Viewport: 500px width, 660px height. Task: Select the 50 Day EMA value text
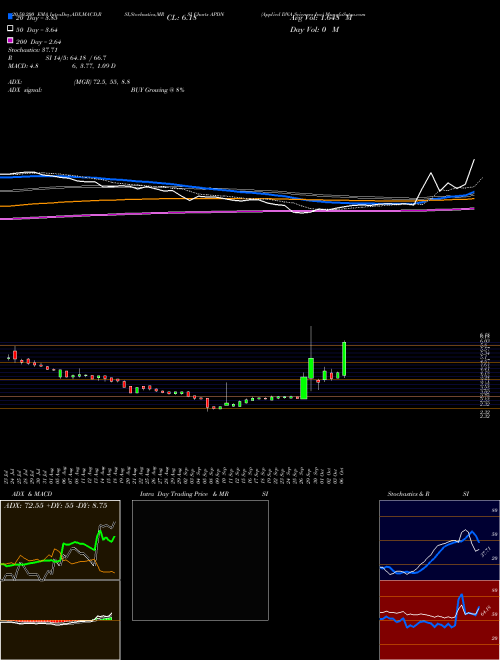tap(37, 30)
